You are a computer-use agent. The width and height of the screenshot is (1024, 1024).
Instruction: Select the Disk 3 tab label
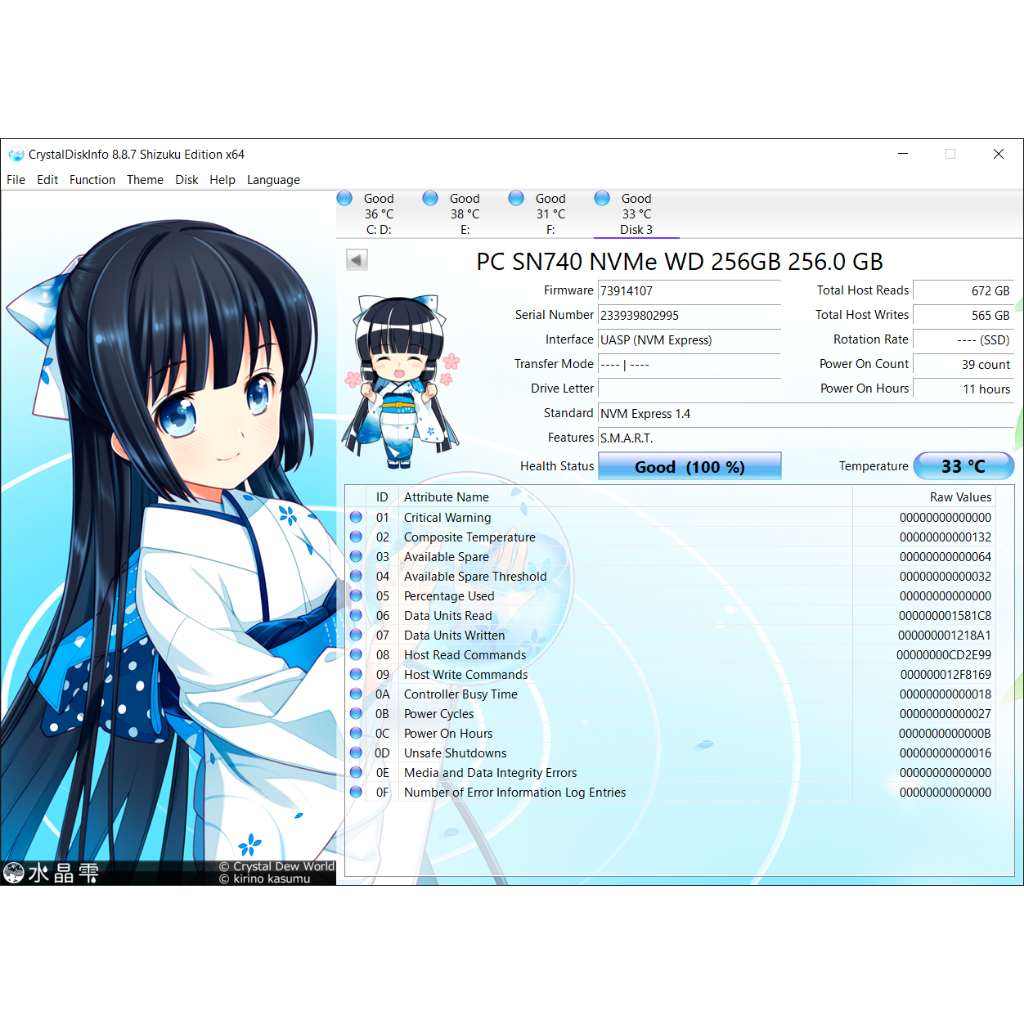(x=636, y=230)
